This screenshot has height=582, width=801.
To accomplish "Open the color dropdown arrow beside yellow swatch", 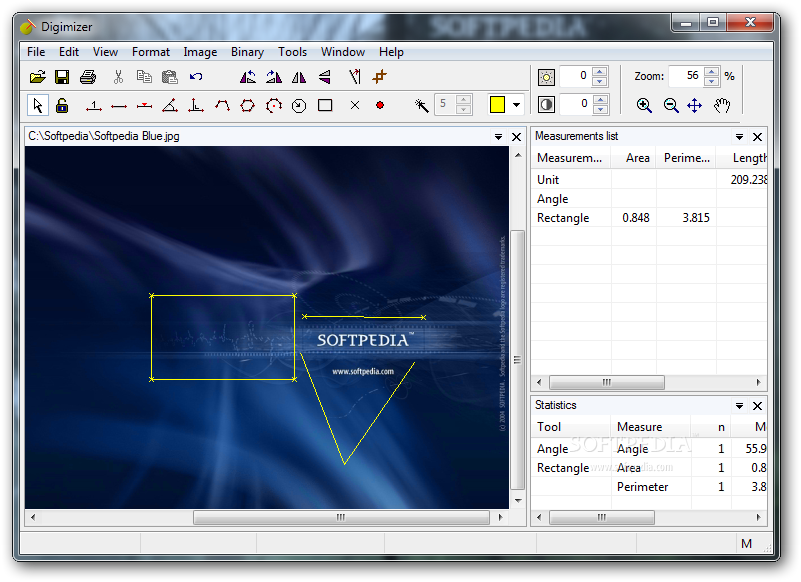I will [x=516, y=105].
